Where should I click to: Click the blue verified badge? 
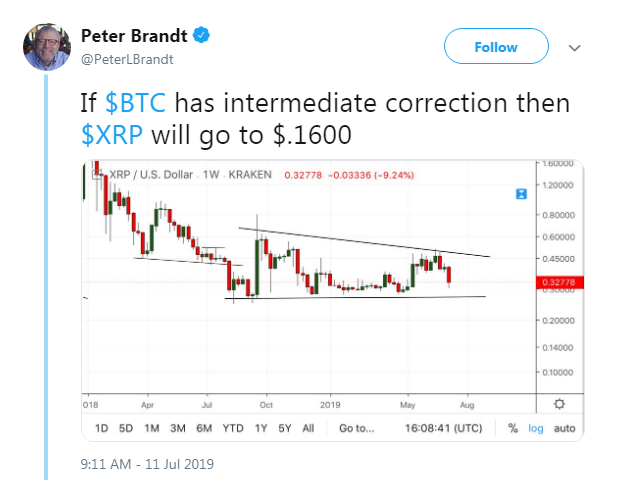click(x=201, y=37)
